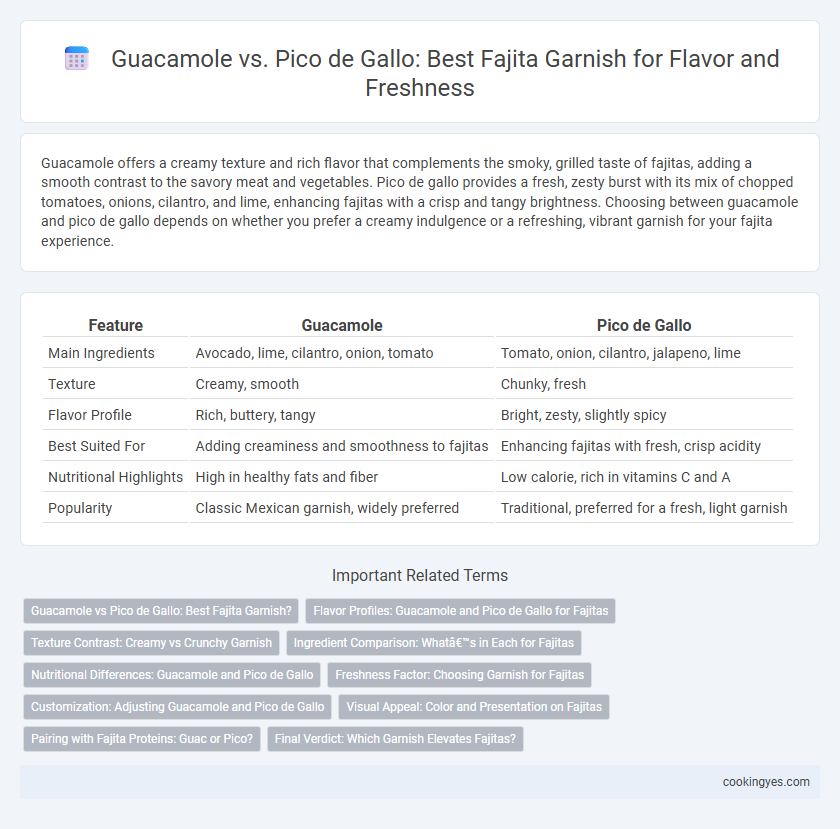Open 'Freshness Factor: Choosing Garnish for Fajitas'
This screenshot has width=840, height=829.
click(x=459, y=675)
